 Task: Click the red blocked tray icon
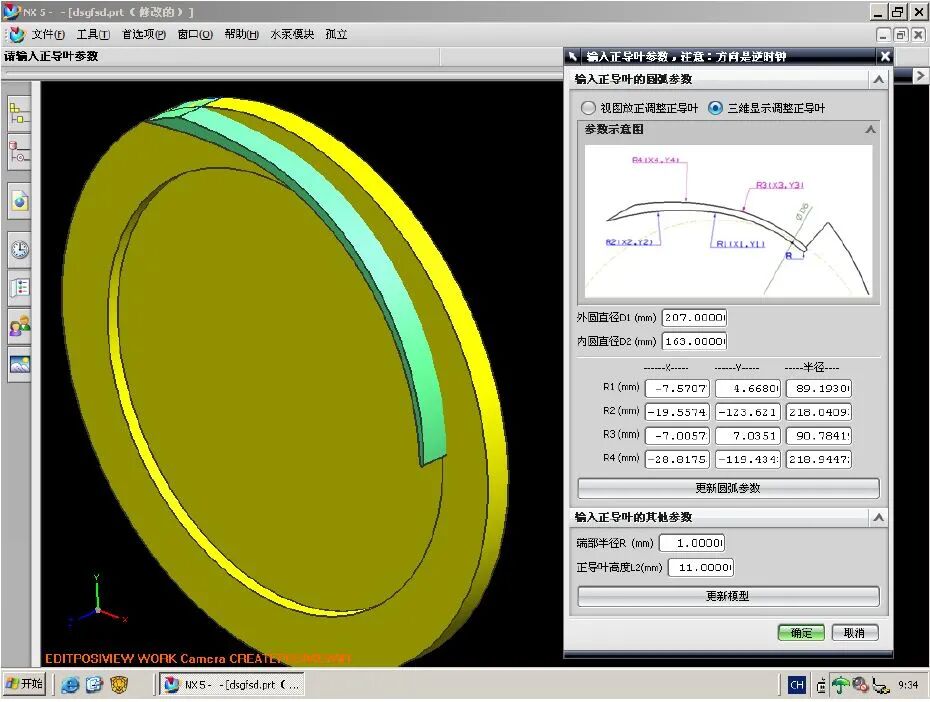[861, 685]
